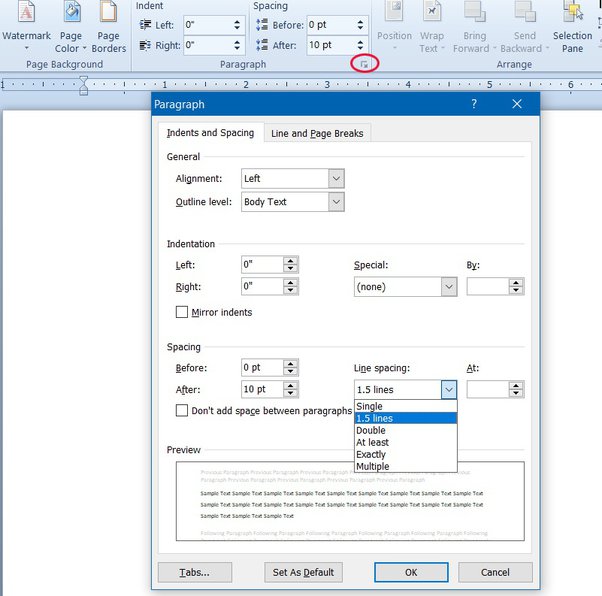This screenshot has height=596, width=602.
Task: Open the Send Backward dropdown arrow
Action: click(x=547, y=48)
